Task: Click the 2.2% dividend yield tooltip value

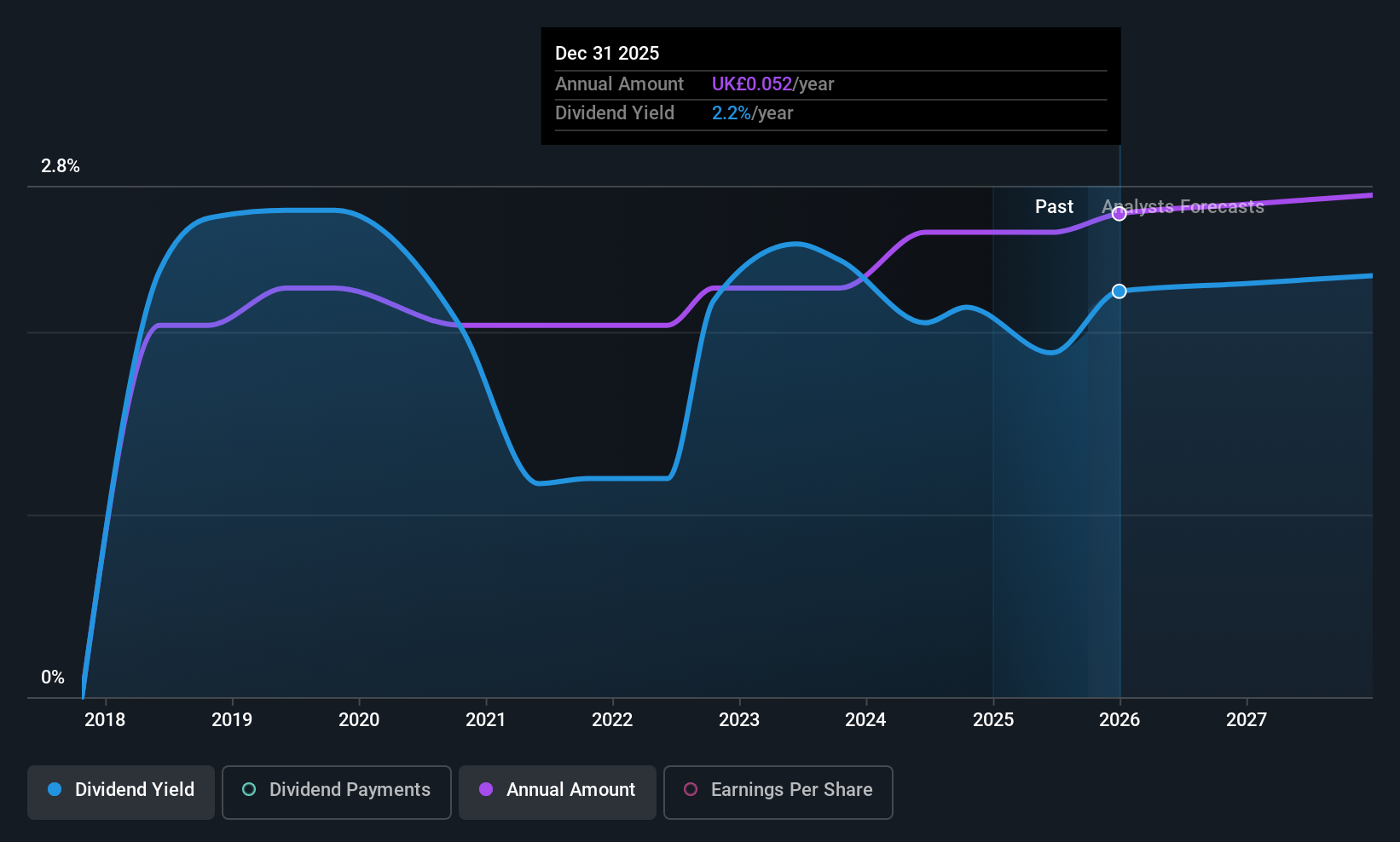Action: [732, 113]
